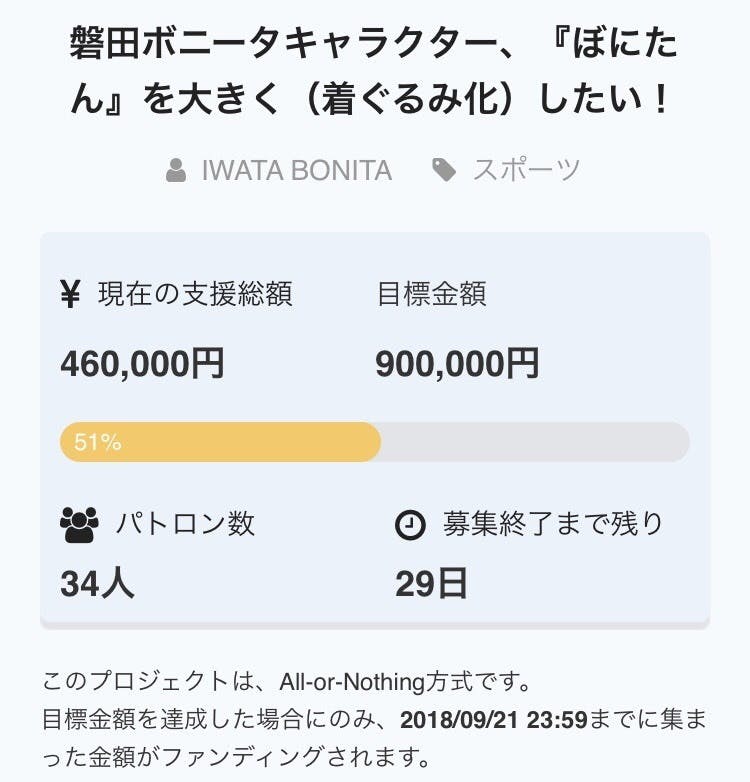The width and height of the screenshot is (750, 782).
Task: Click the 34人 patron count
Action: coord(97,584)
